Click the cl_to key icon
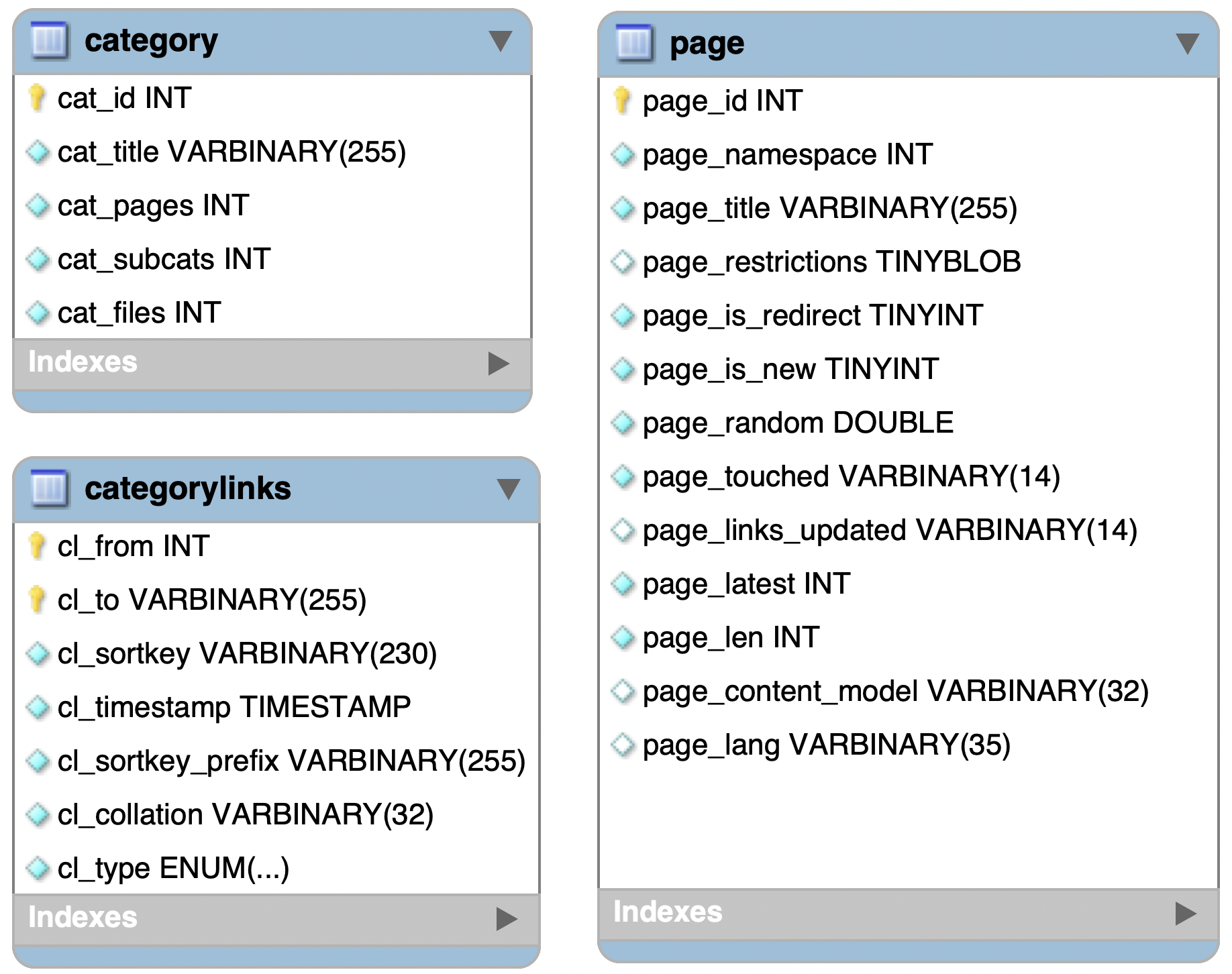The height and width of the screenshot is (974, 1232). click(x=38, y=599)
